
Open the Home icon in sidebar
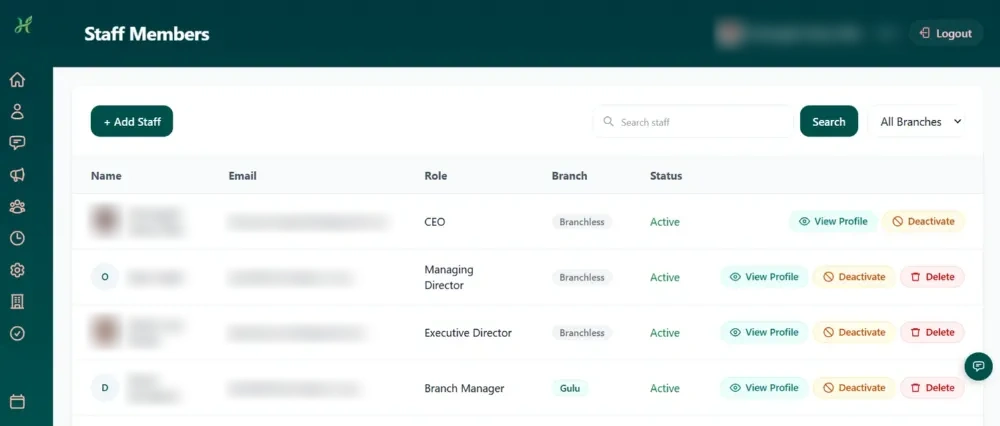(x=17, y=80)
